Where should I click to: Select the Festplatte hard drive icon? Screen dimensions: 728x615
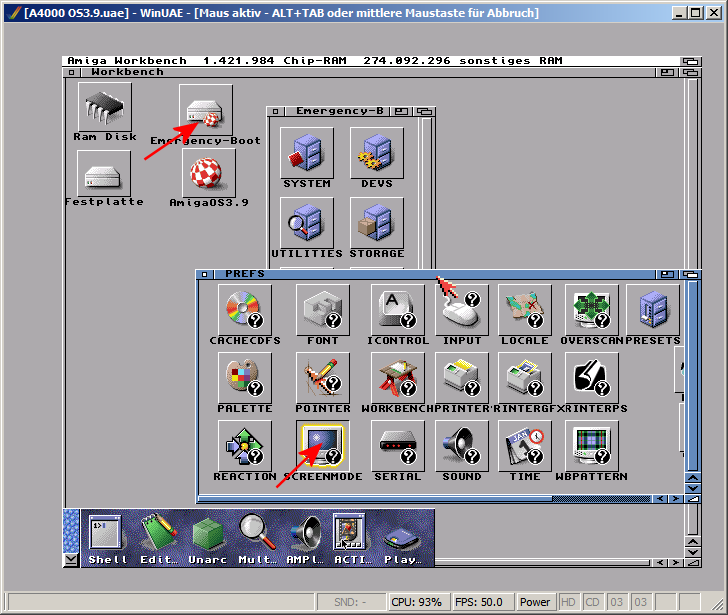click(x=104, y=174)
